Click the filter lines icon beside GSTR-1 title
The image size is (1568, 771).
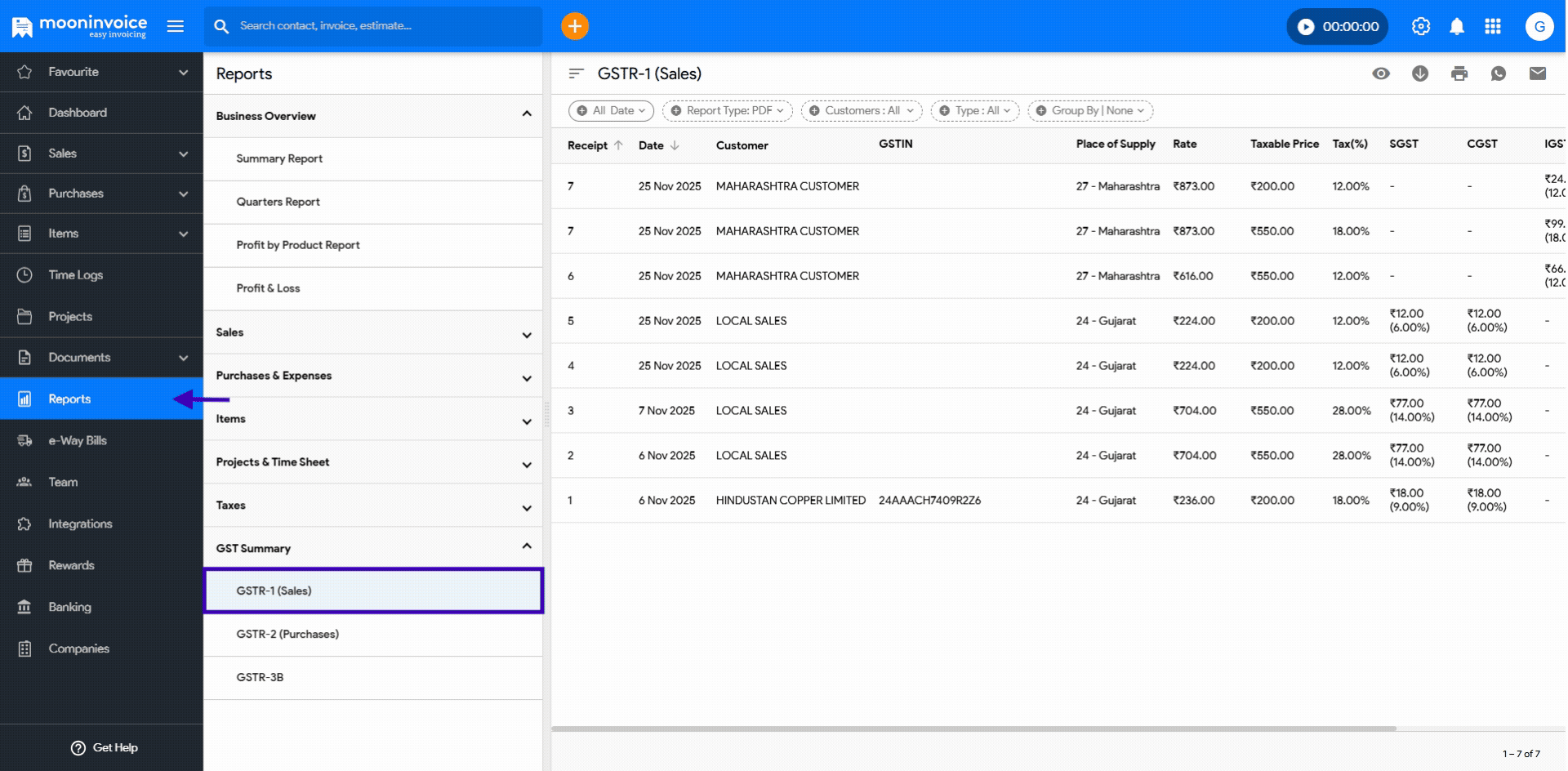coord(576,74)
